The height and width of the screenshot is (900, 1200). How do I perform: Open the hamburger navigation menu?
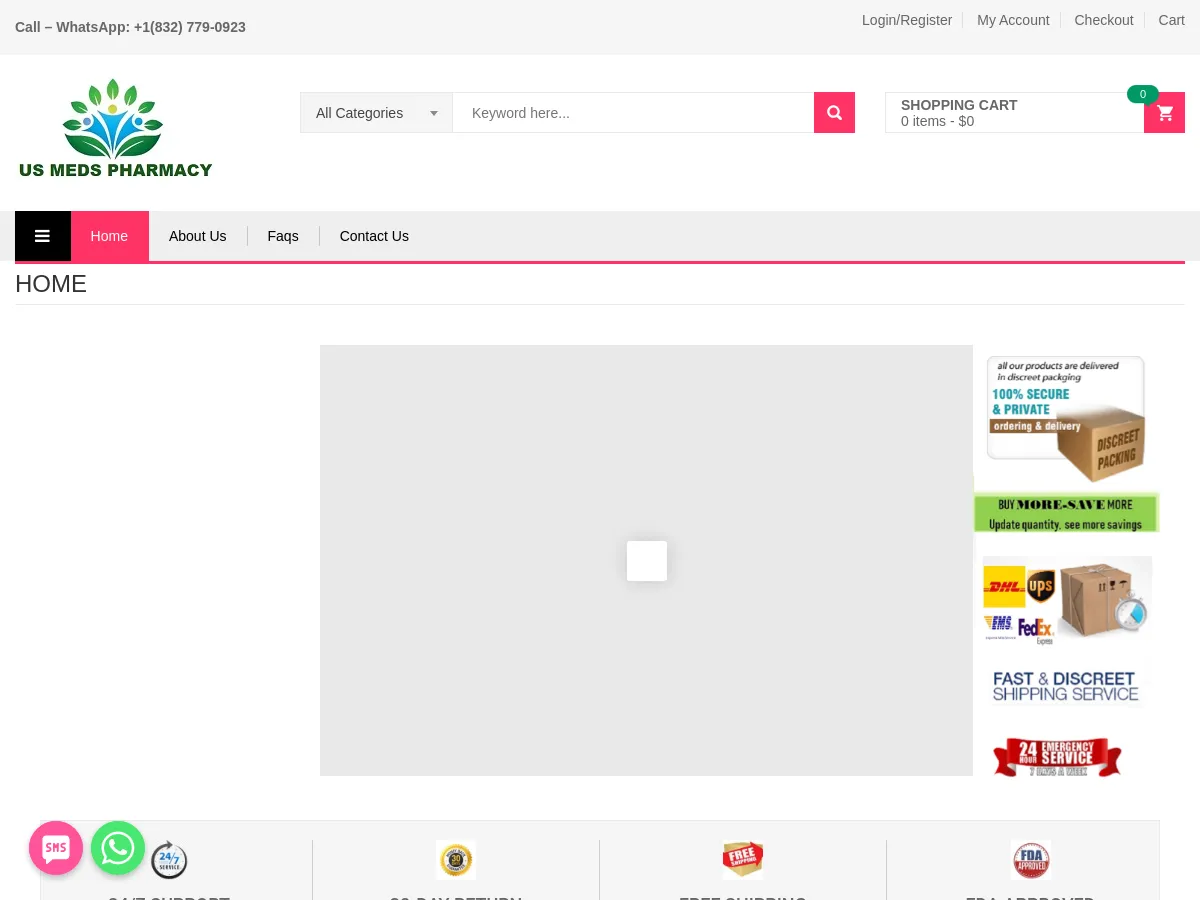coord(42,236)
